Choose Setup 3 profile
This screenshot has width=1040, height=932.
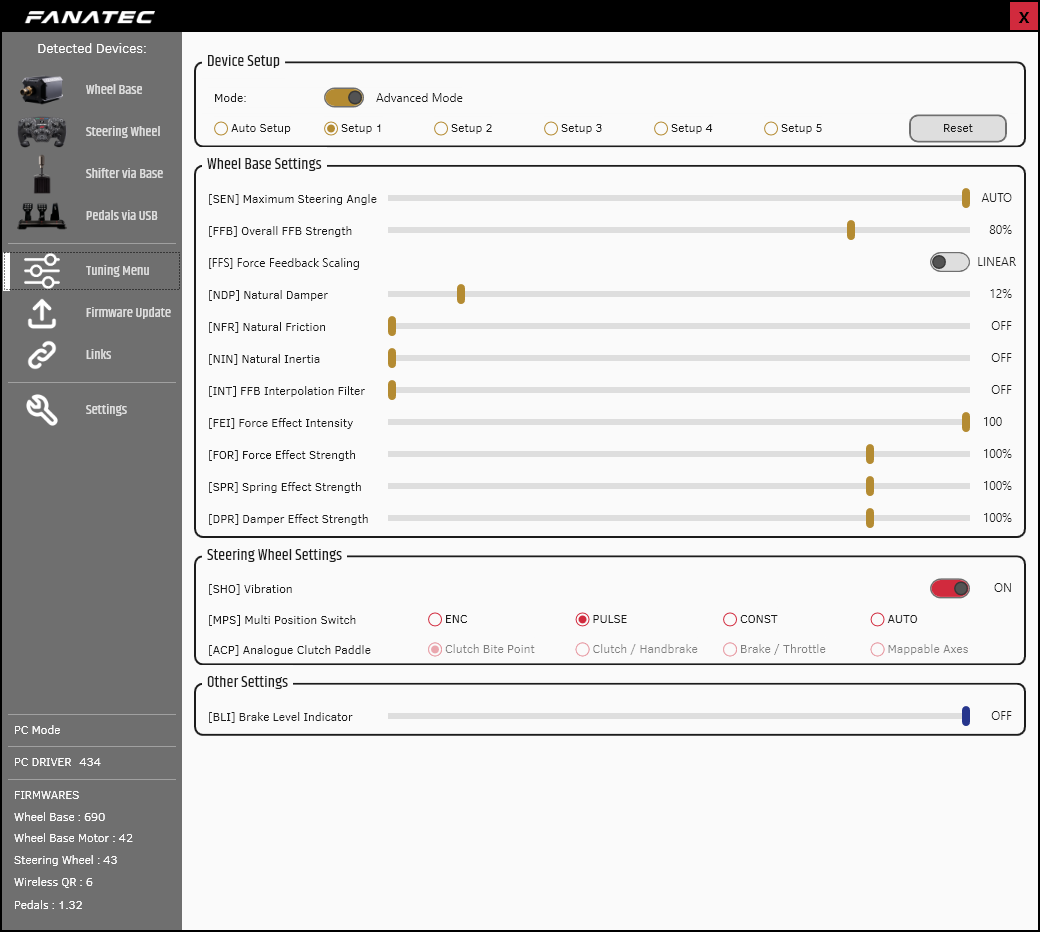point(551,128)
